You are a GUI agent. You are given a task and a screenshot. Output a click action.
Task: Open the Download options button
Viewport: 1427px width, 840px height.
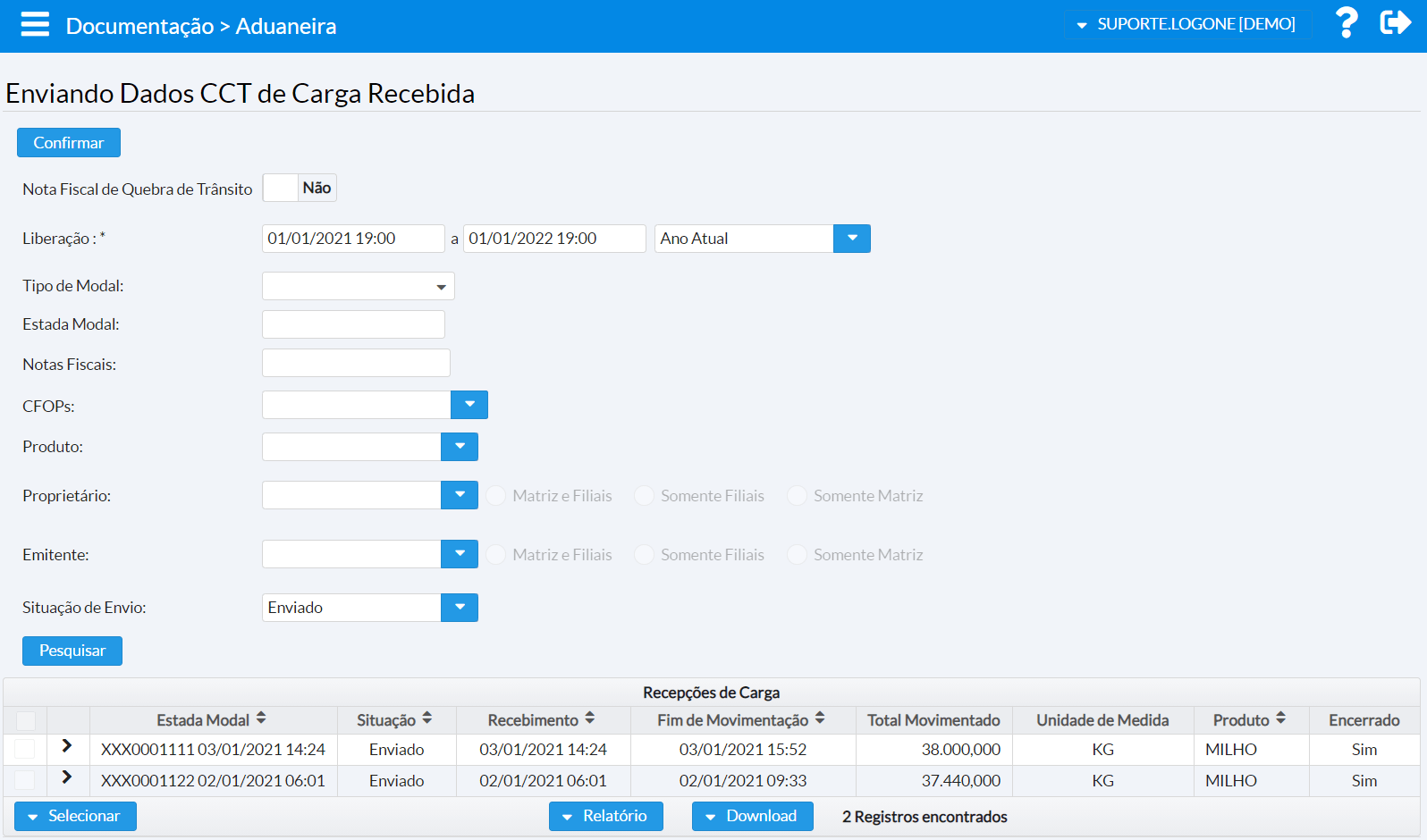[752, 817]
